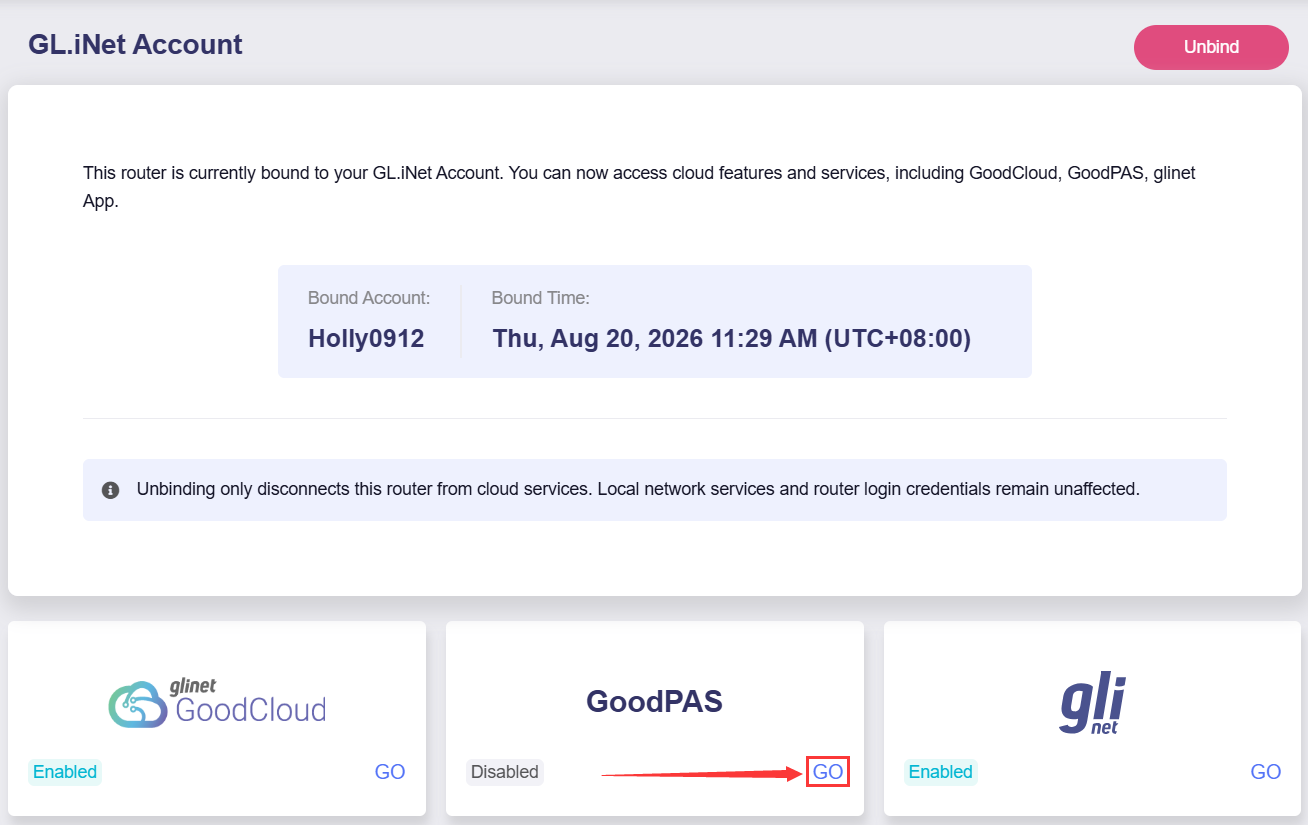This screenshot has height=825, width=1308.
Task: Click the GL.iNet Account page heading
Action: coord(136,45)
